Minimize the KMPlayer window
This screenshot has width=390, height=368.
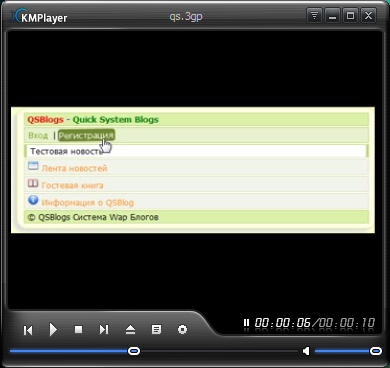tap(332, 16)
